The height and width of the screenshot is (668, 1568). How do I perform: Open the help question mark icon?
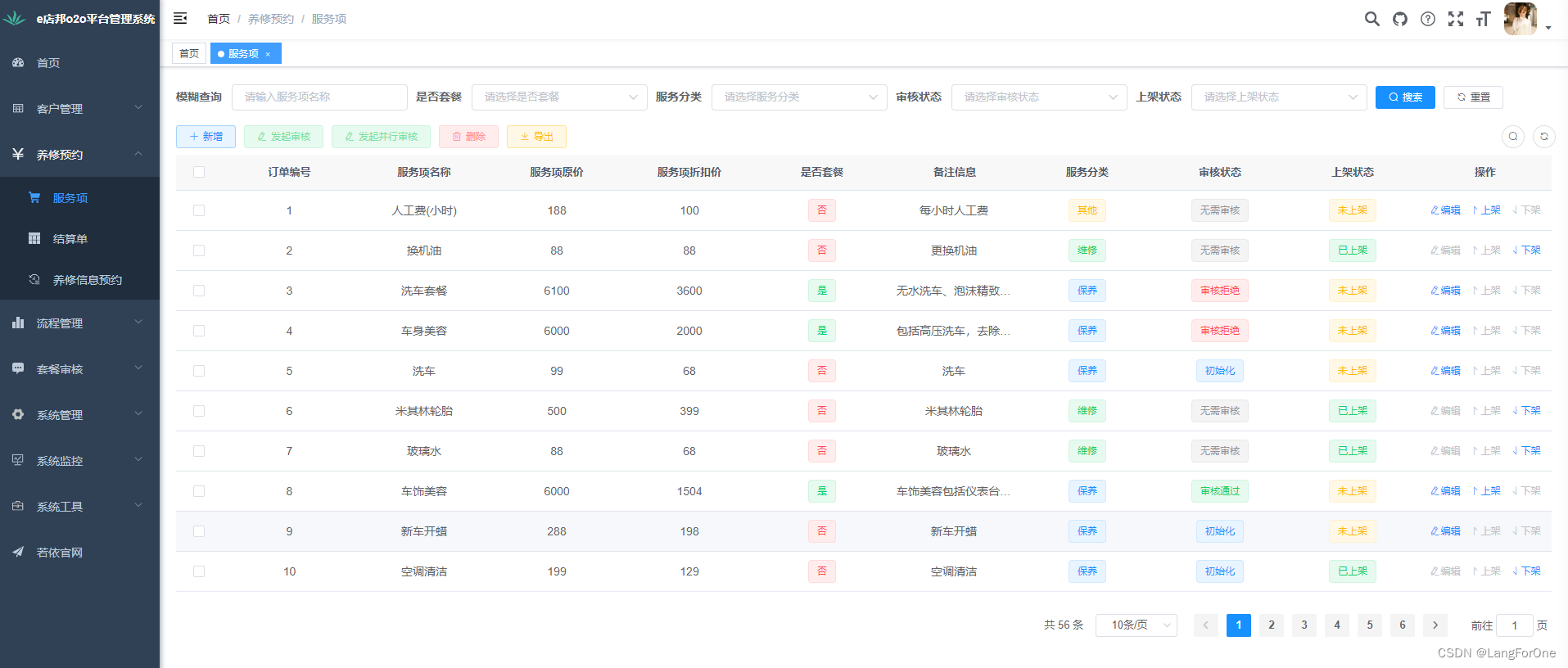[1428, 19]
